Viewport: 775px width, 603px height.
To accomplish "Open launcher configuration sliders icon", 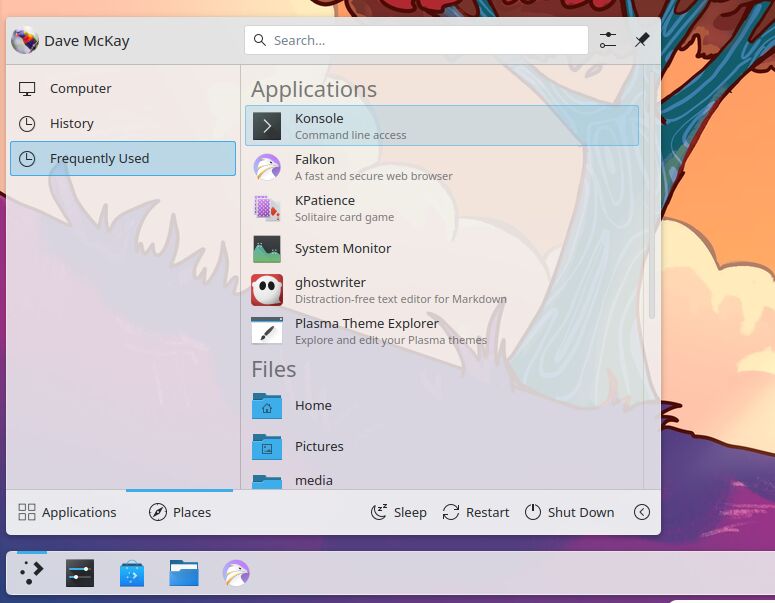I will tap(608, 40).
